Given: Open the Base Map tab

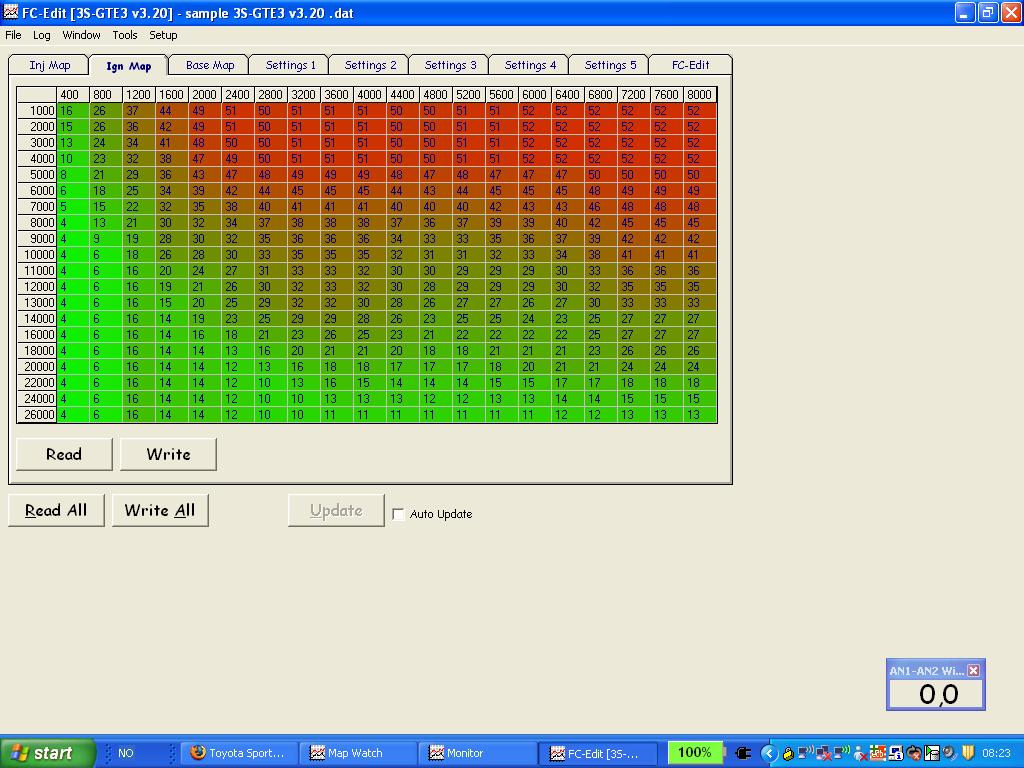Looking at the screenshot, I should (210, 65).
